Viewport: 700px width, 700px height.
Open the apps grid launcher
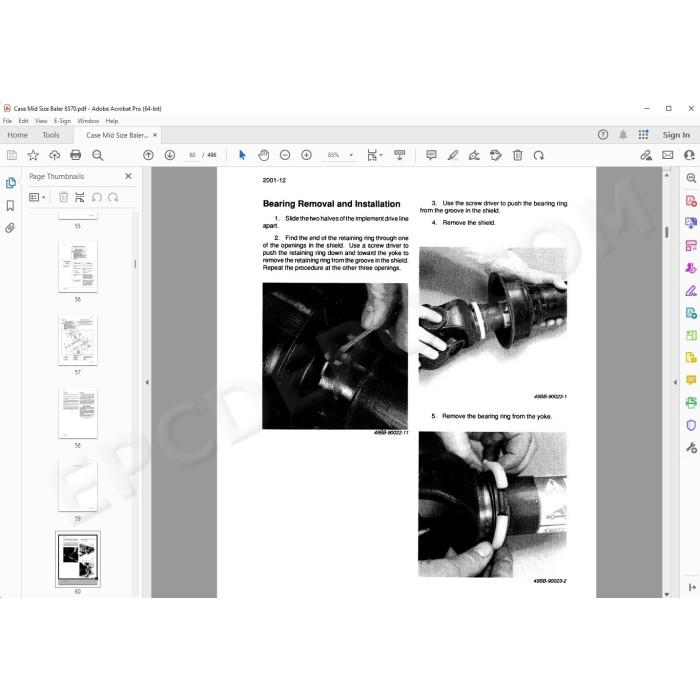pos(643,135)
